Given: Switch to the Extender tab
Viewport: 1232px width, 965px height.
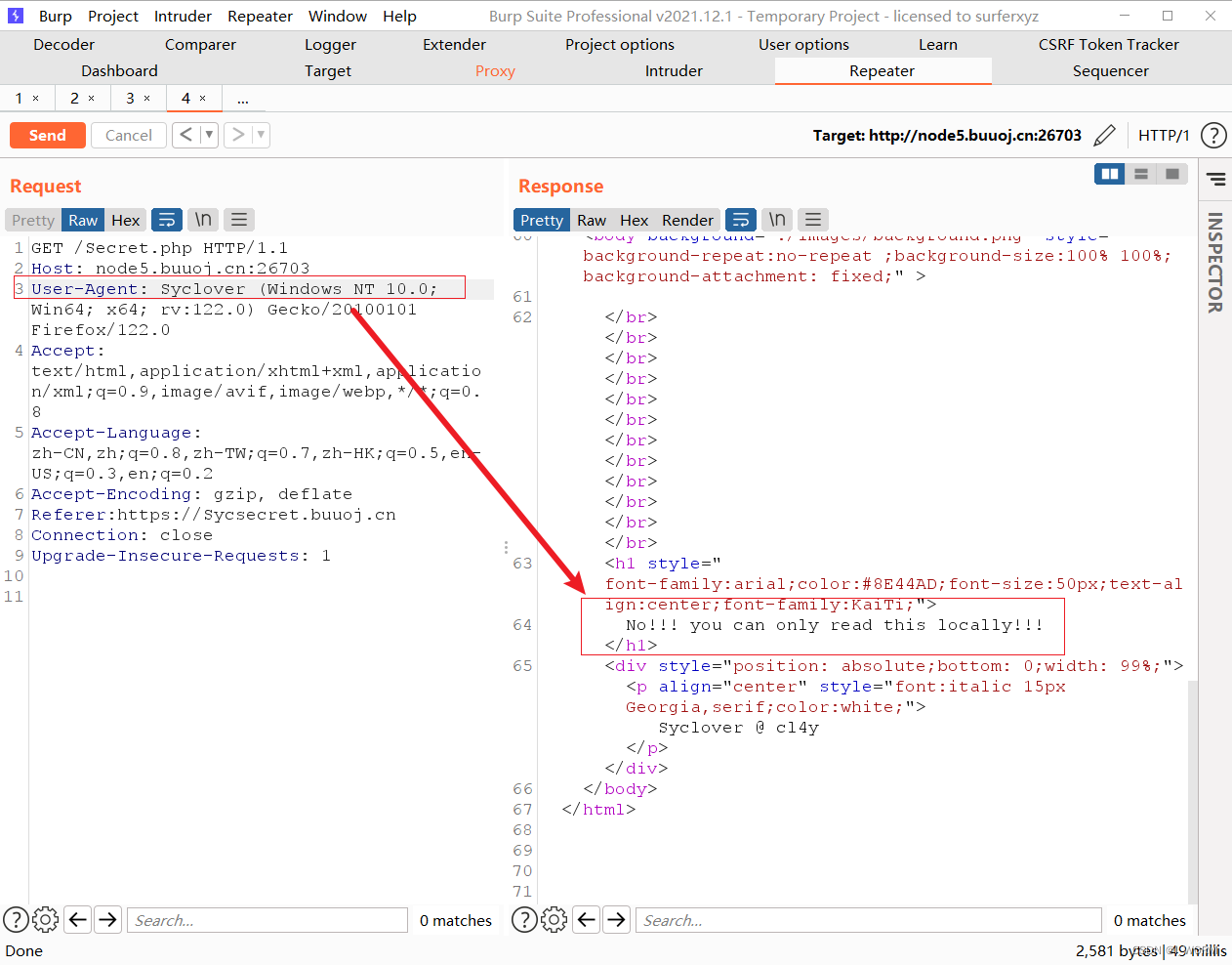Looking at the screenshot, I should (x=454, y=45).
